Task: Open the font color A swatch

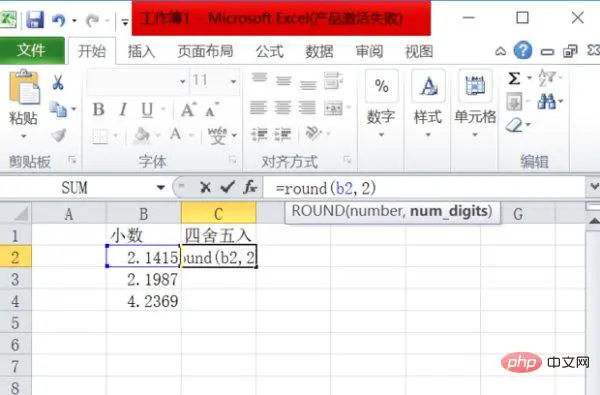Action: coord(176,134)
